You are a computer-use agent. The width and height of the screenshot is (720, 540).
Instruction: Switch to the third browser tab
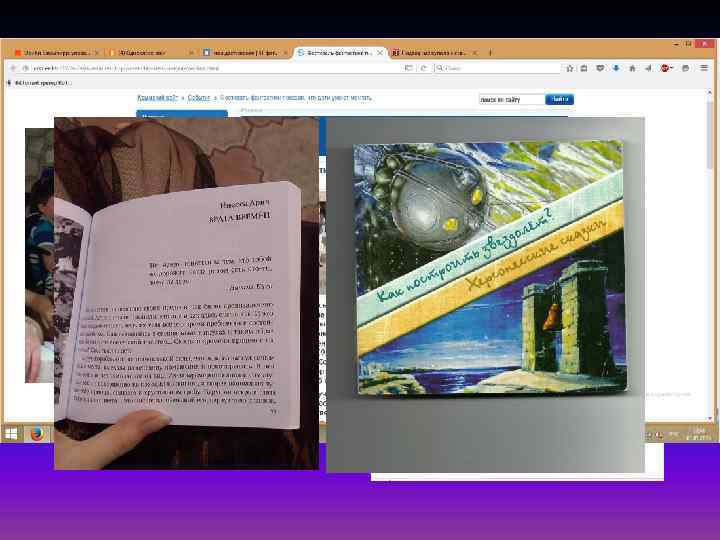click(x=246, y=53)
